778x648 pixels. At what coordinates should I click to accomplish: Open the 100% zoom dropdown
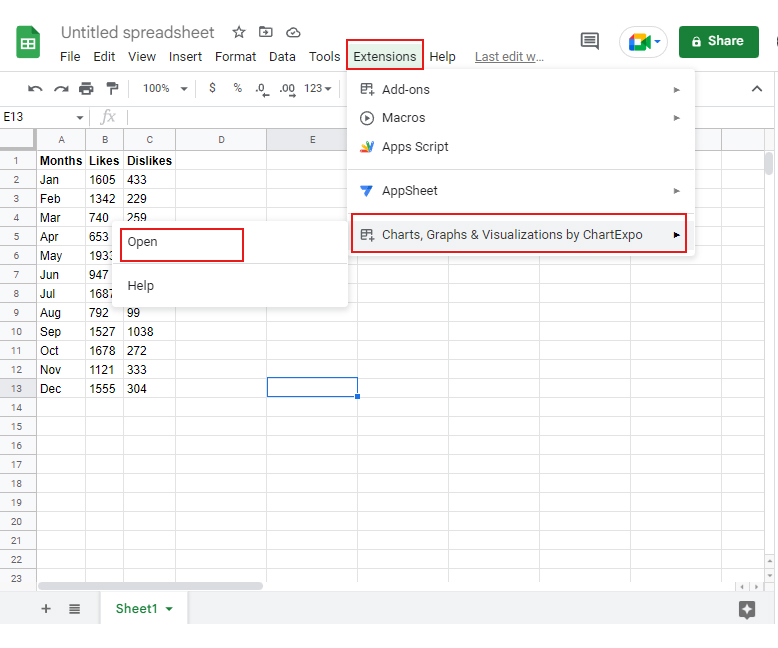[165, 88]
